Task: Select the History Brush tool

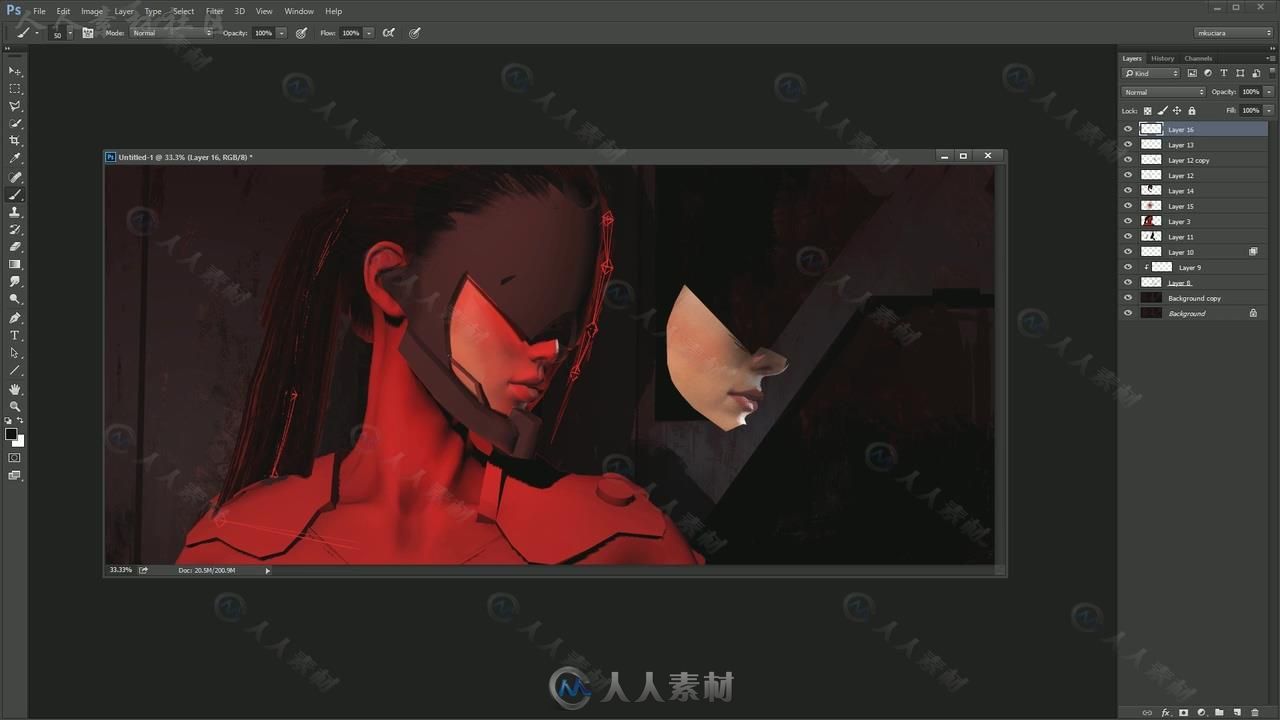Action: [x=15, y=230]
